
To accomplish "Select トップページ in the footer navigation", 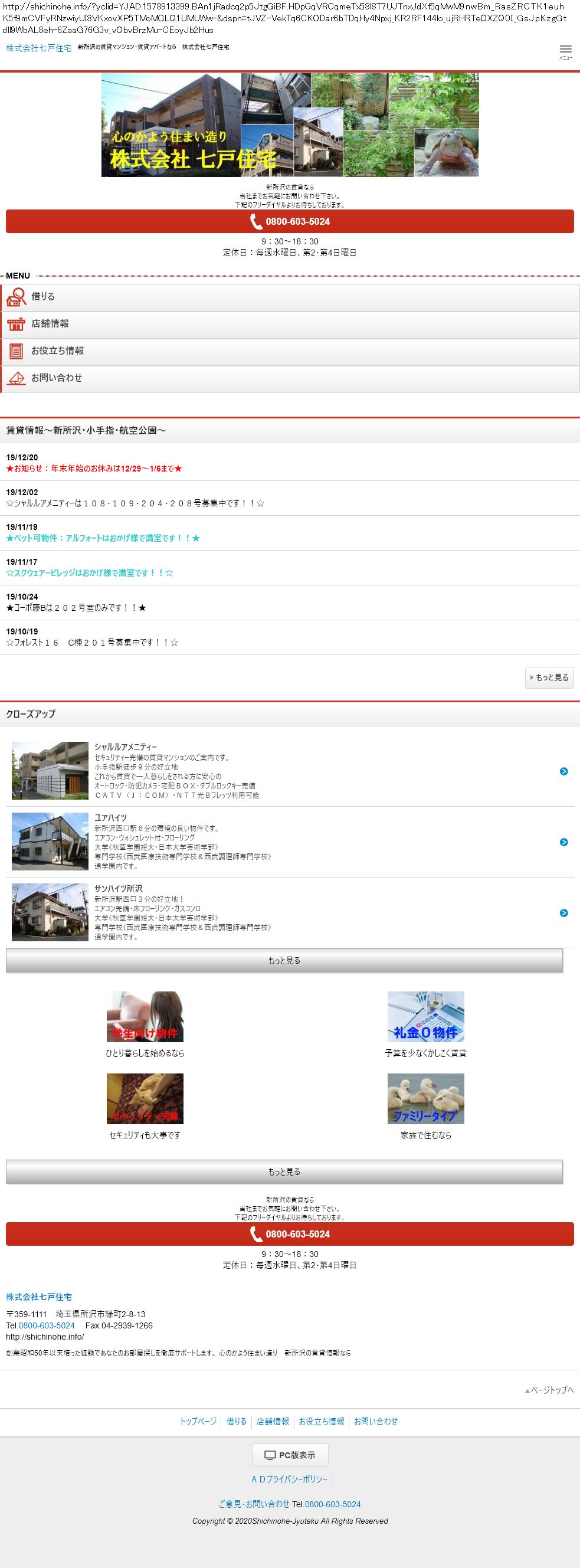I will [198, 1421].
